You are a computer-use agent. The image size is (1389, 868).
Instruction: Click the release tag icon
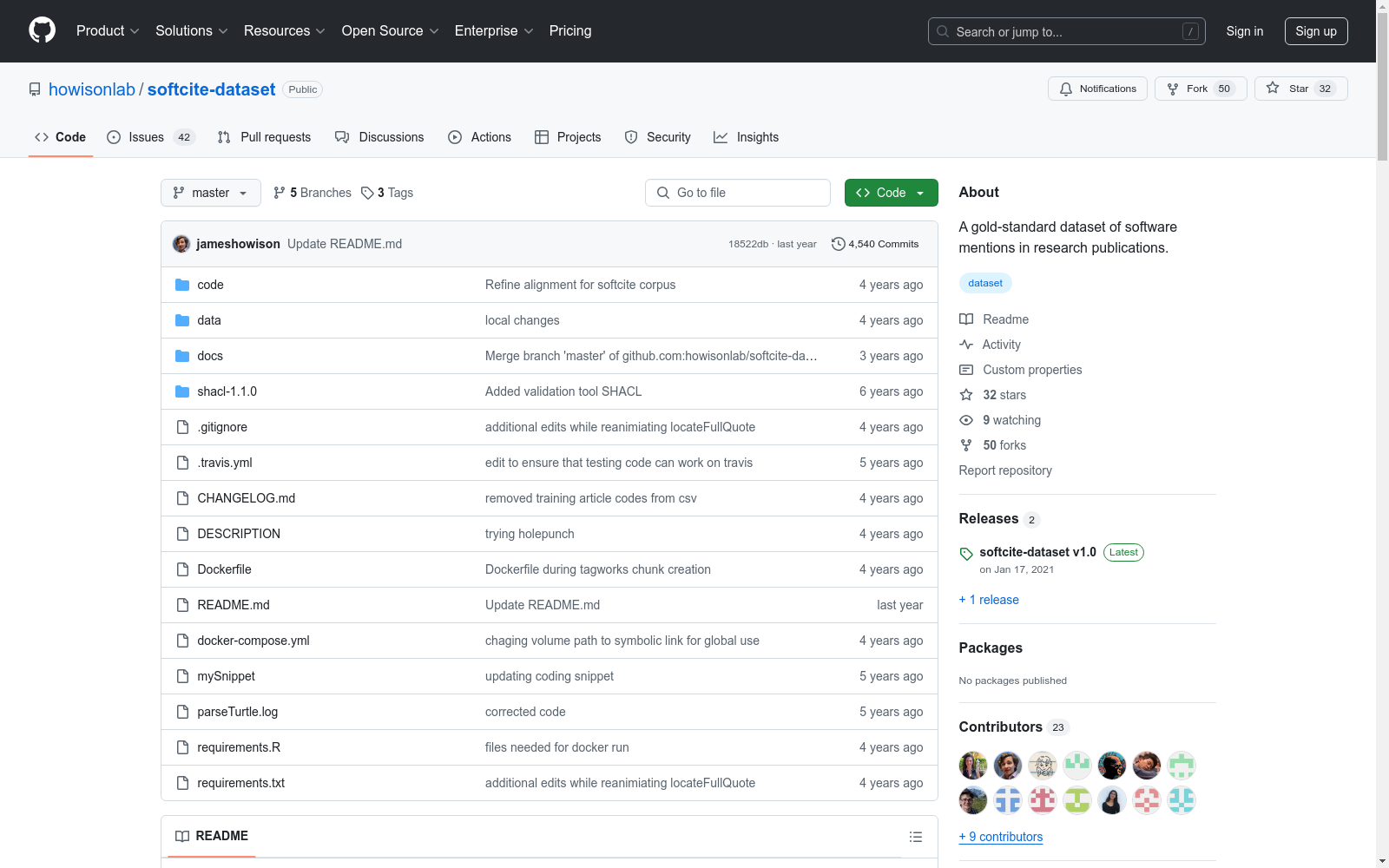pyautogui.click(x=966, y=554)
